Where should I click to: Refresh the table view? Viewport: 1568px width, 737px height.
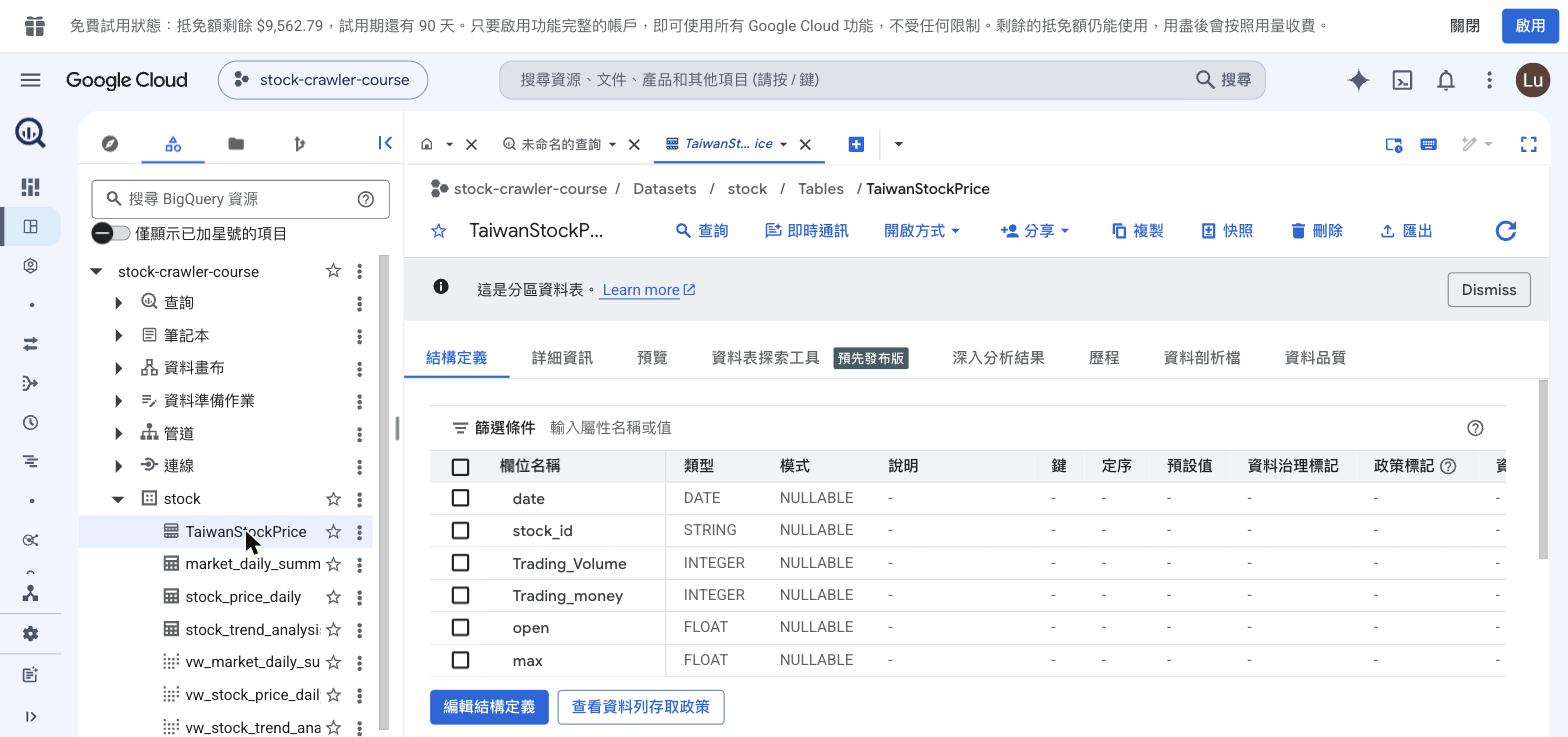(x=1506, y=231)
